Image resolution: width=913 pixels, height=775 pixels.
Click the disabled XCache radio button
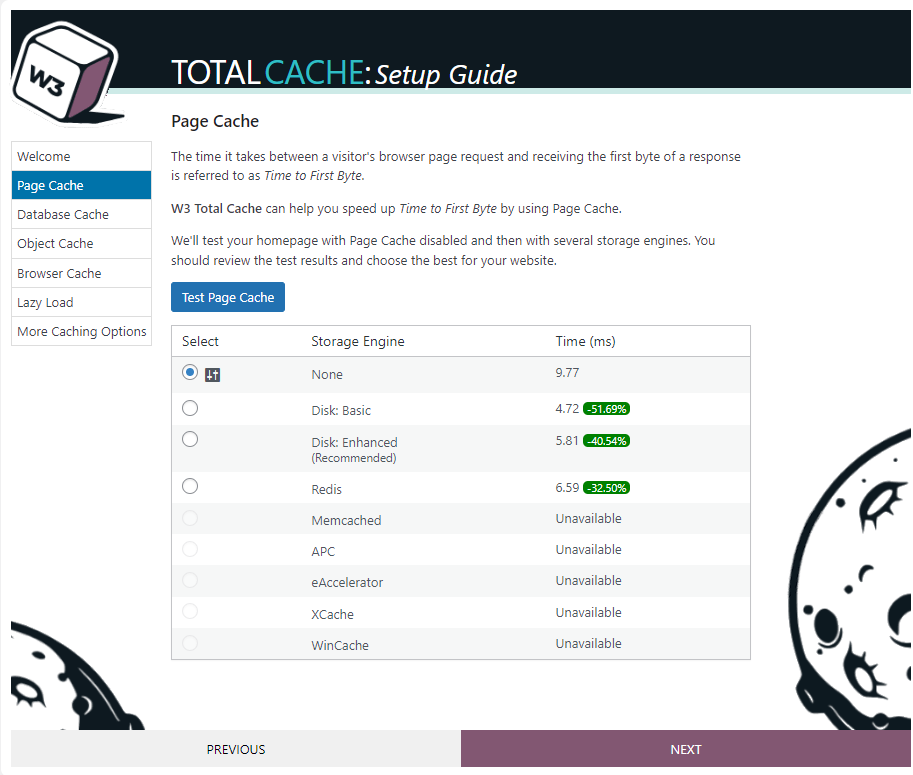(x=190, y=611)
